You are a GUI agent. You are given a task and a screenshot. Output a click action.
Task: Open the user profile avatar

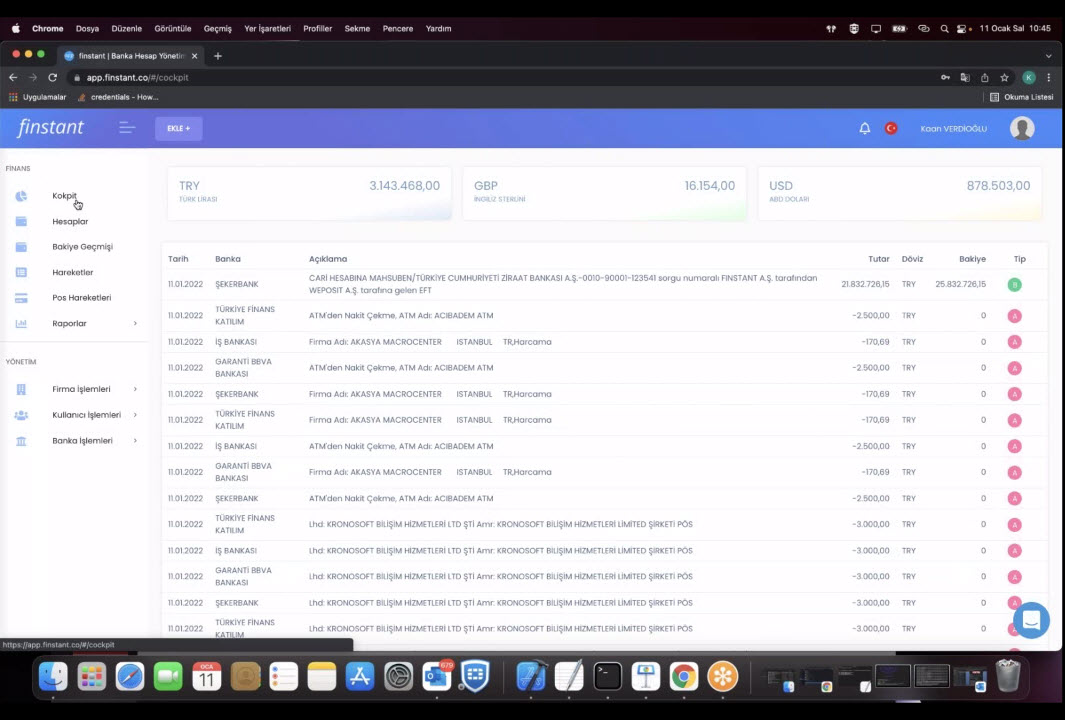1021,128
